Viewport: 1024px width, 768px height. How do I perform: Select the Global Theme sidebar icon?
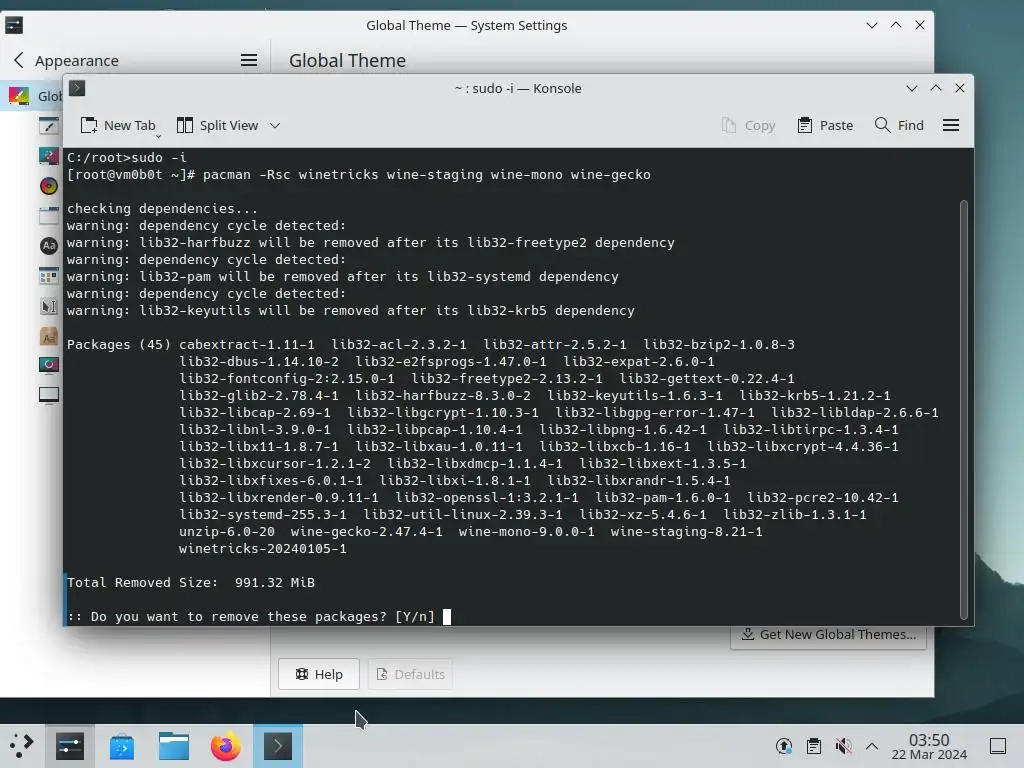click(x=19, y=96)
